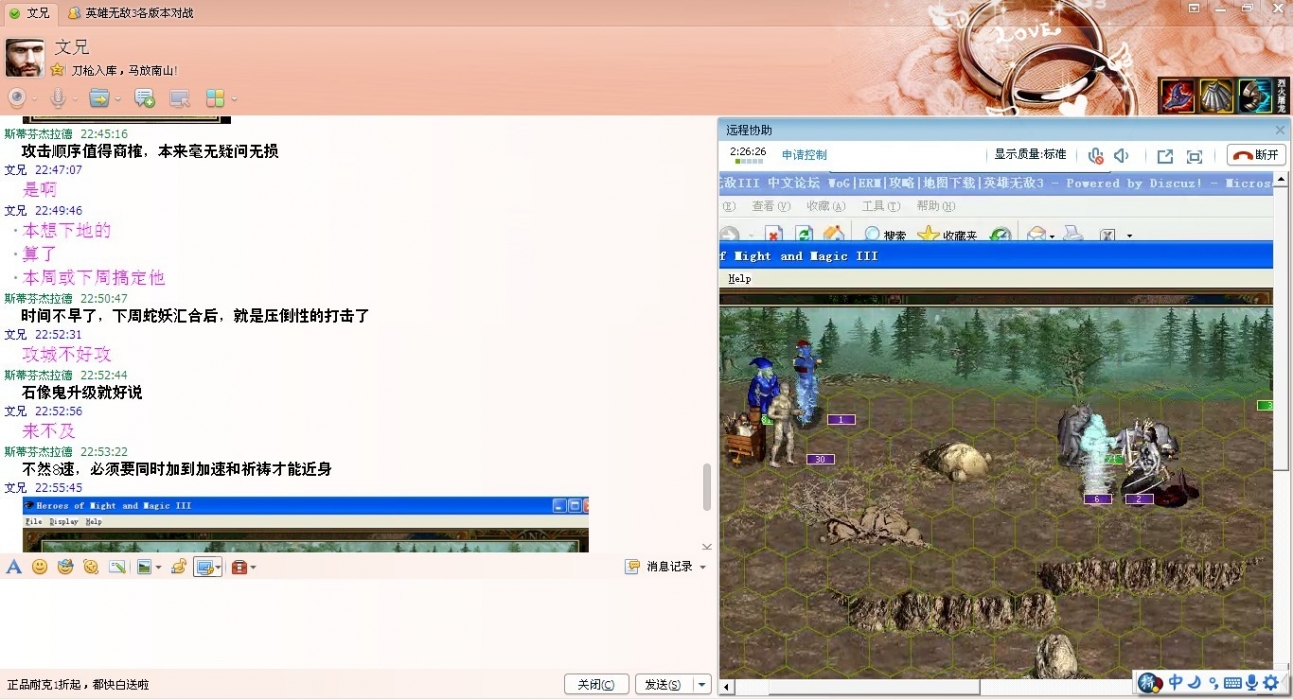
Task: Insert a picture with the image icon
Action: click(144, 567)
